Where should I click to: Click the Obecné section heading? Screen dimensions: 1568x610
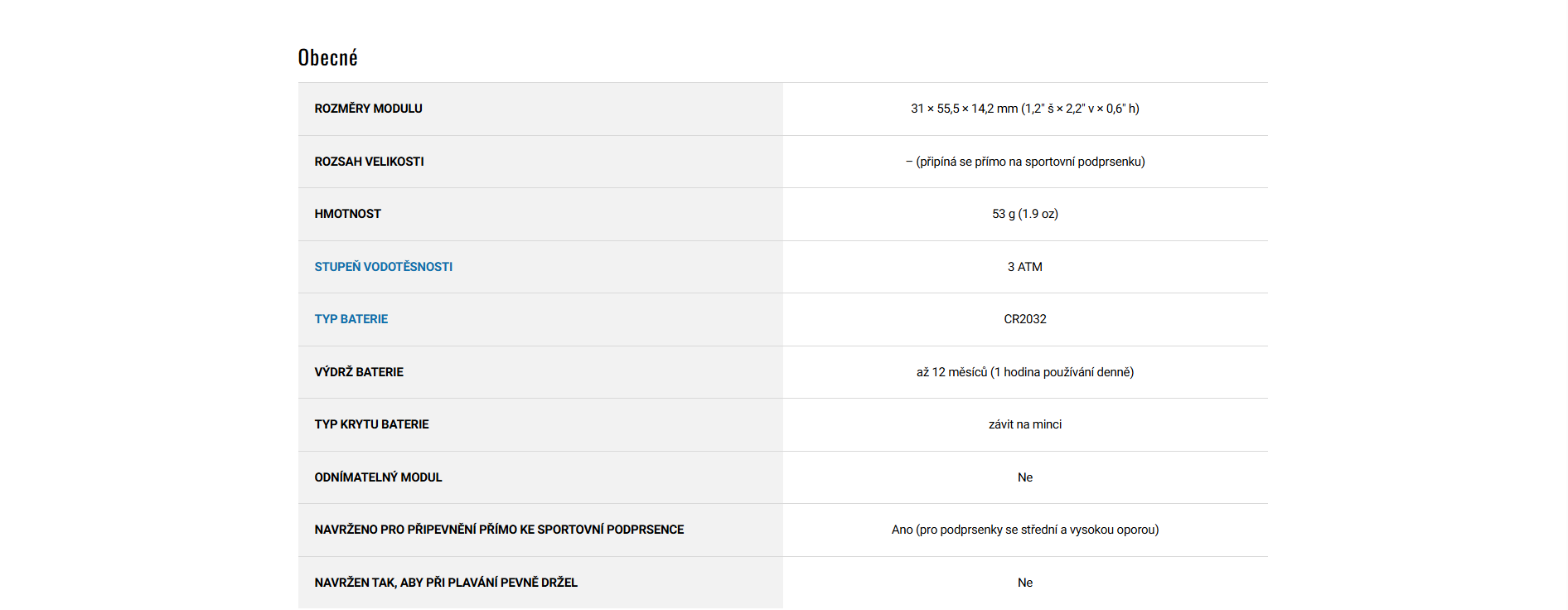[328, 58]
